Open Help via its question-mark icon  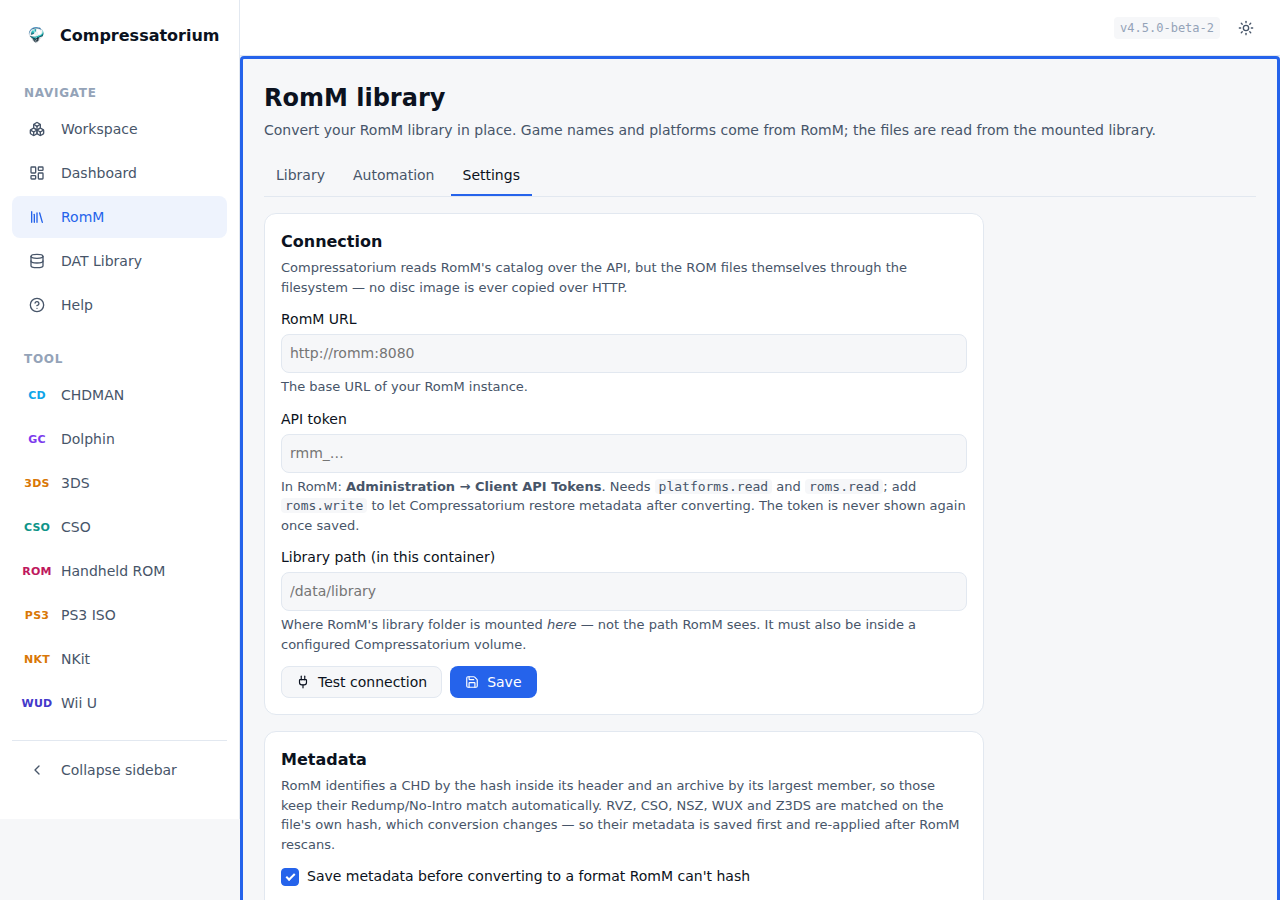pos(37,305)
